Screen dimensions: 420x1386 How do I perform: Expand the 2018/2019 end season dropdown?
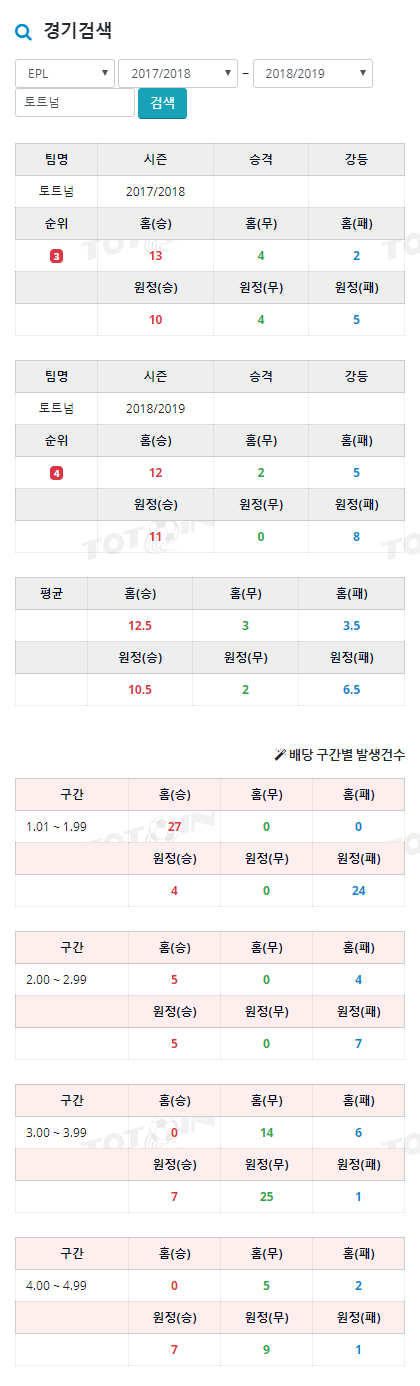tap(313, 73)
